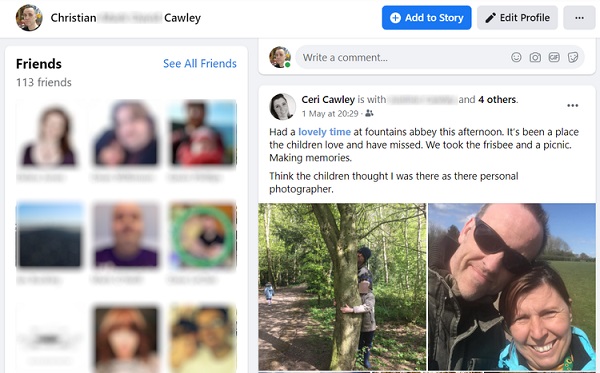Click the post audience friends icon

point(369,113)
